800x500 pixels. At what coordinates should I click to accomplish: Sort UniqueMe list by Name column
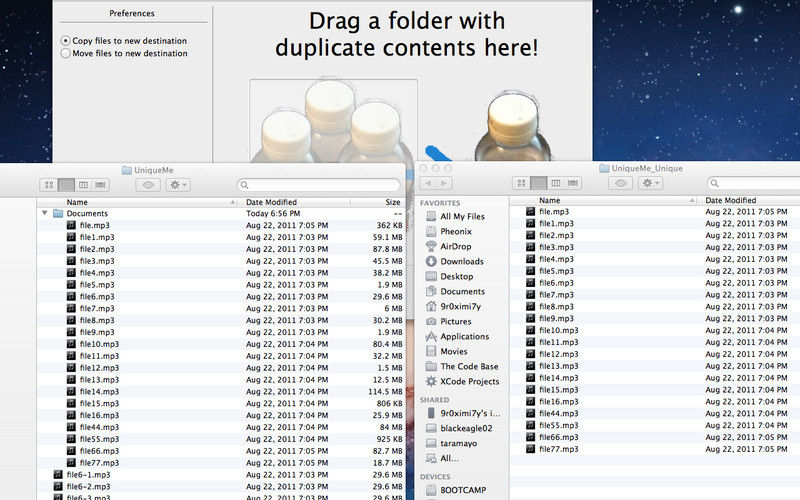tap(138, 202)
